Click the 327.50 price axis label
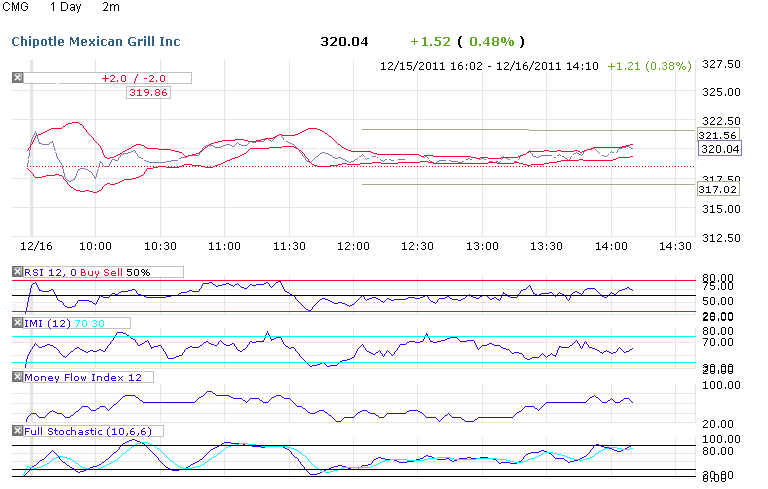768x489 pixels. (721, 64)
